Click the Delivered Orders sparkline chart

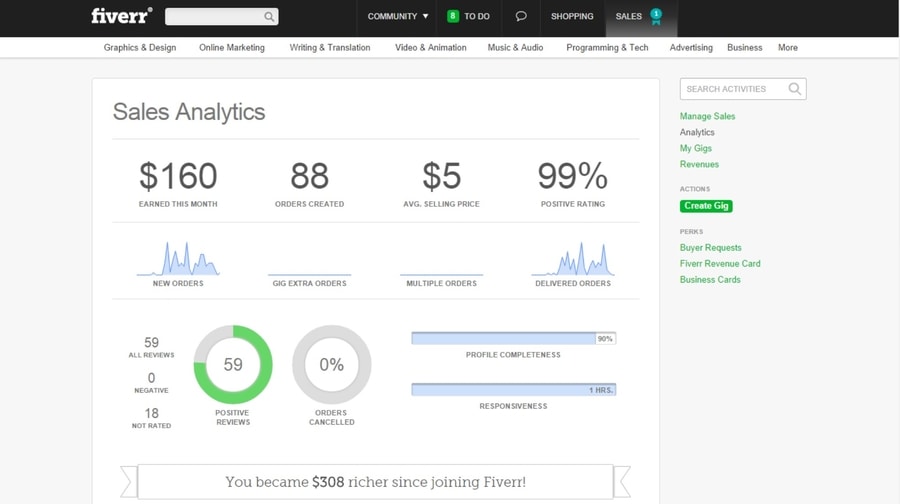coord(573,259)
